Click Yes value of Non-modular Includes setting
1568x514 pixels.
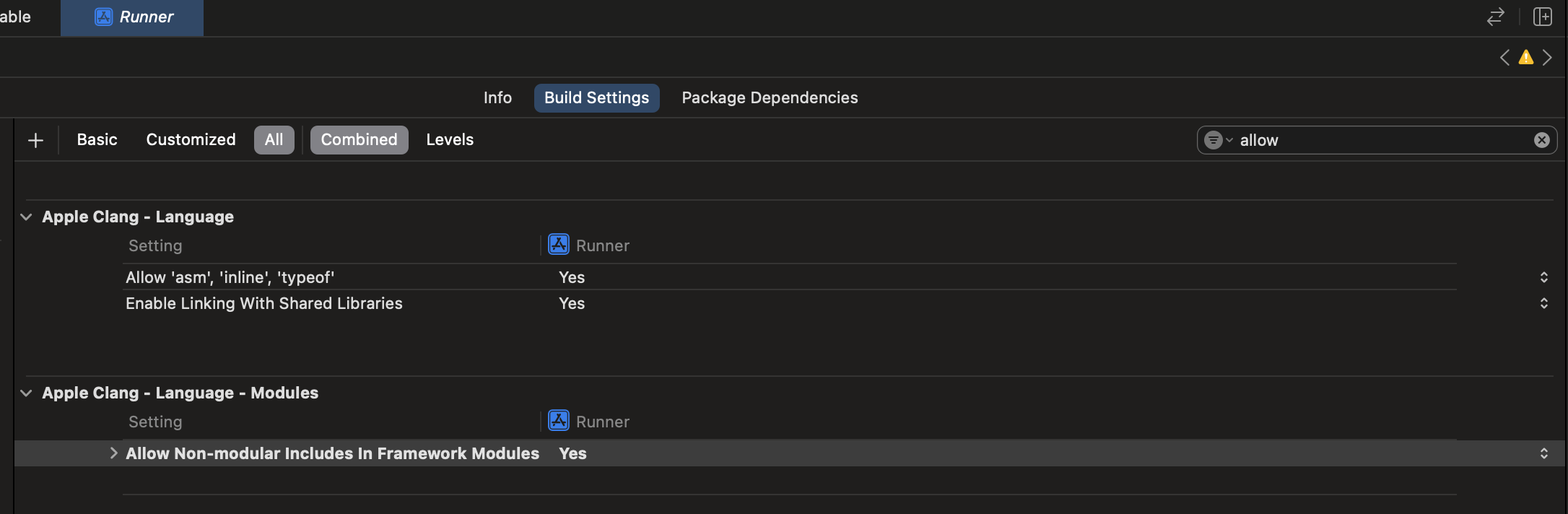point(572,453)
